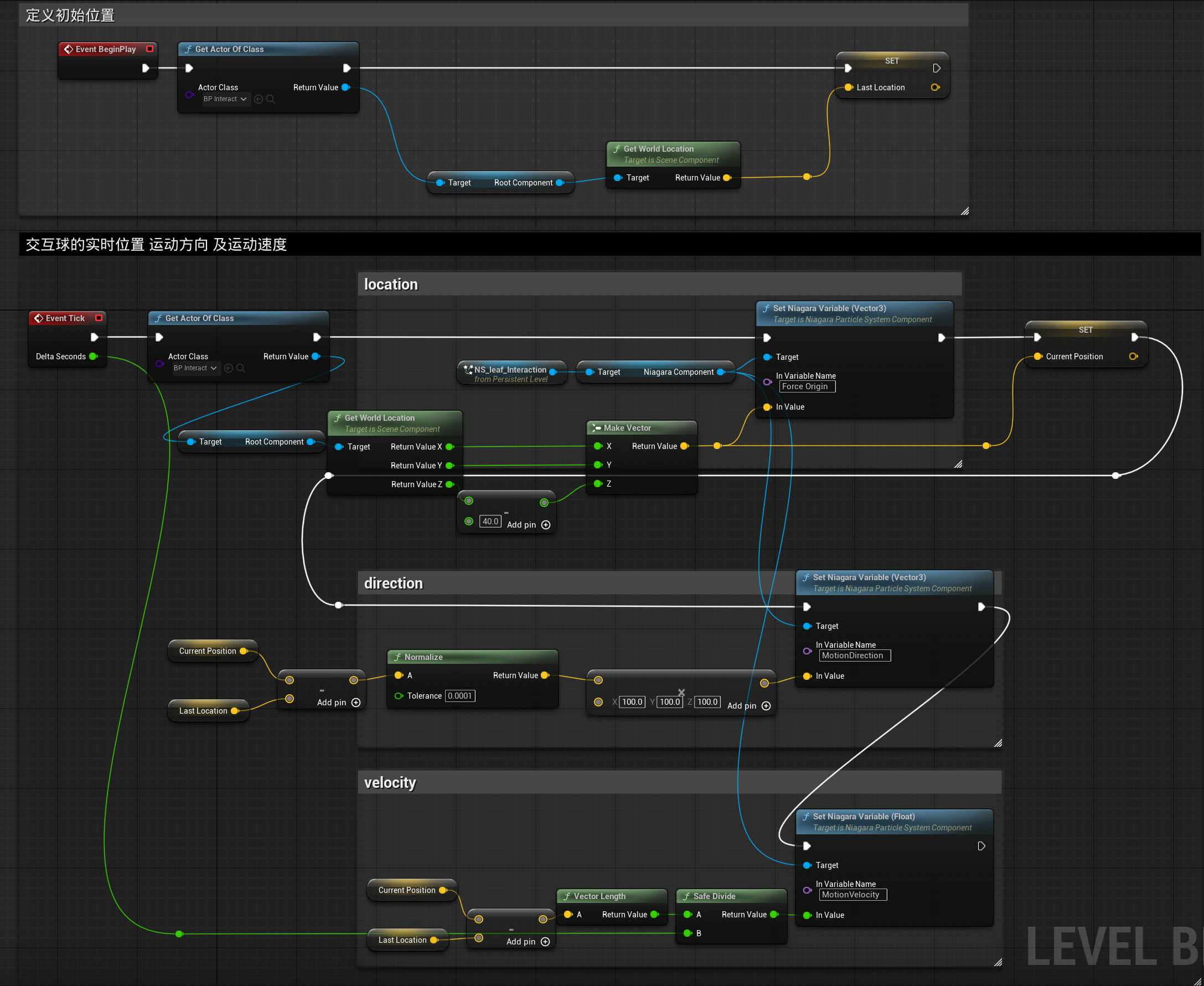This screenshot has height=986, width=1204.
Task: Select the NS_leaf_Interaction reference node
Action: [511, 374]
